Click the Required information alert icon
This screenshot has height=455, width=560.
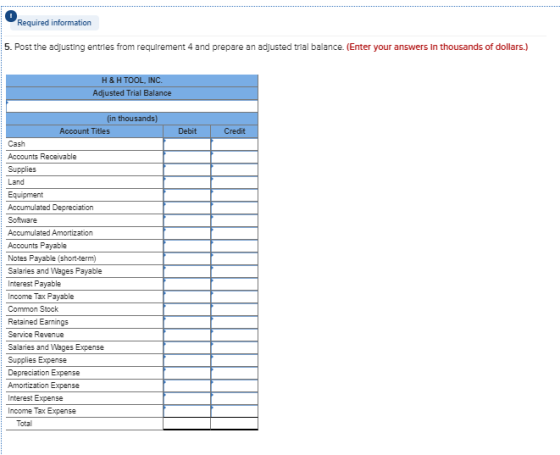(x=11, y=16)
